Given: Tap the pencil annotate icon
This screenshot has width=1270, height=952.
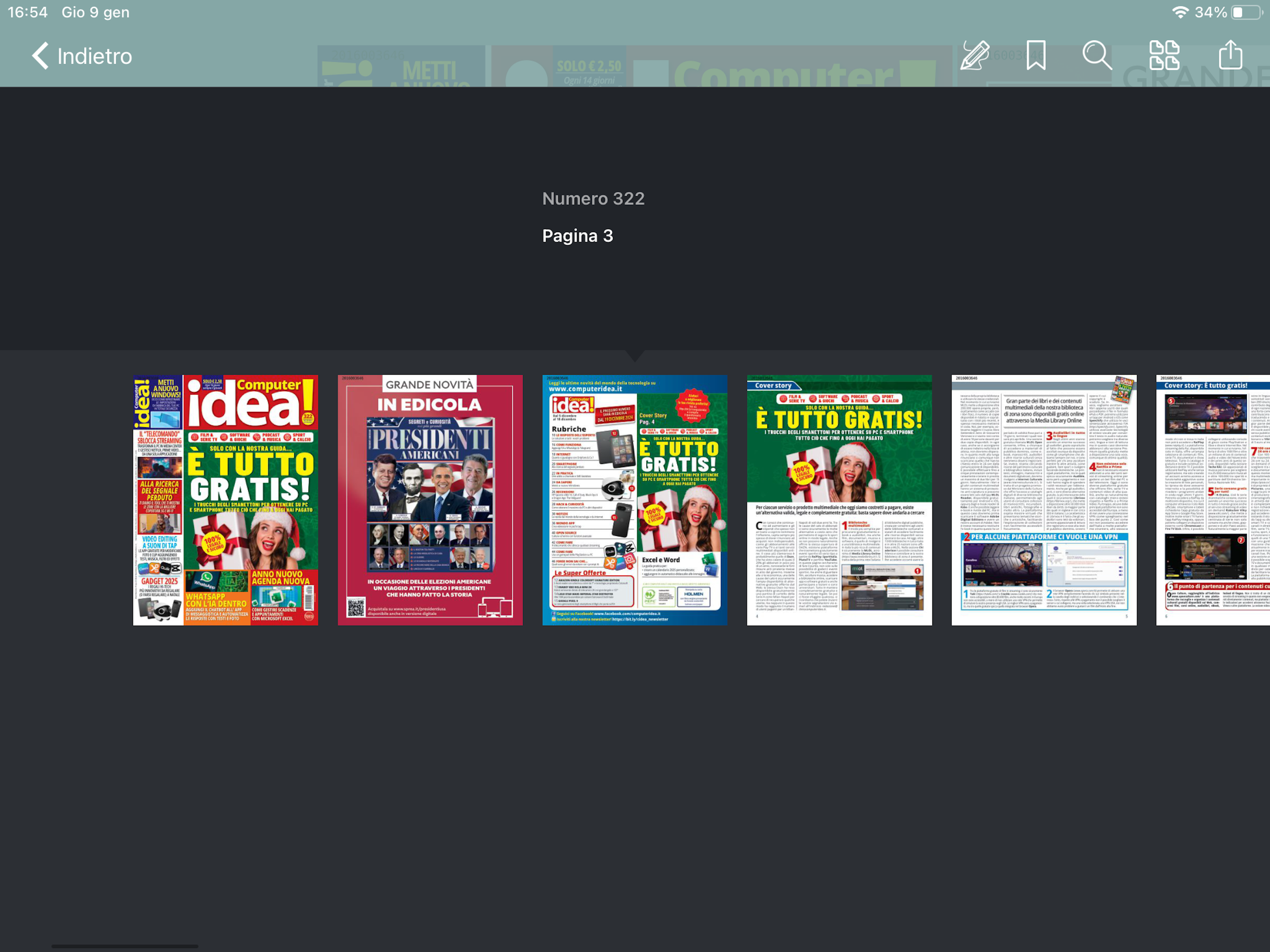Looking at the screenshot, I should (974, 56).
